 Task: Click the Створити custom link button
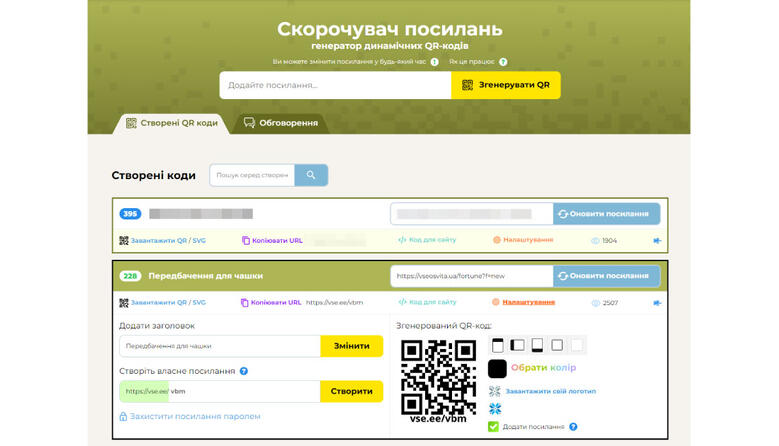coord(352,391)
